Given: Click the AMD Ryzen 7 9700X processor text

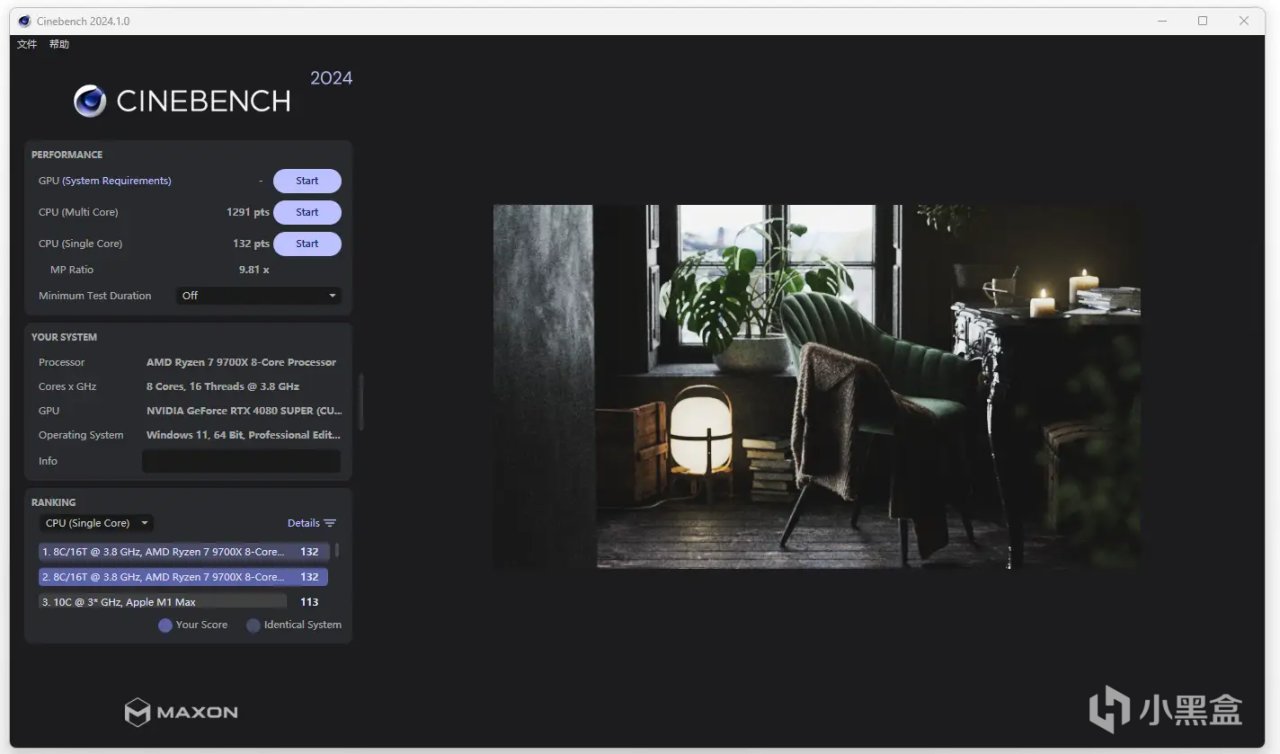Looking at the screenshot, I should point(241,362).
